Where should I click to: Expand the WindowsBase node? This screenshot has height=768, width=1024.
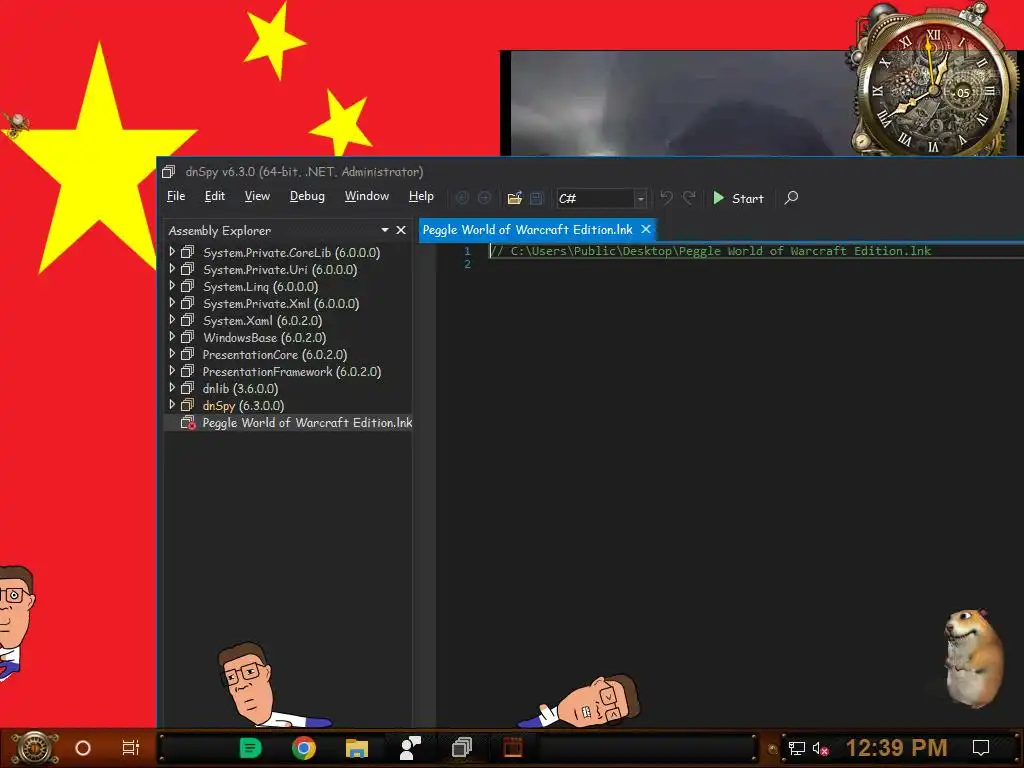coord(172,336)
